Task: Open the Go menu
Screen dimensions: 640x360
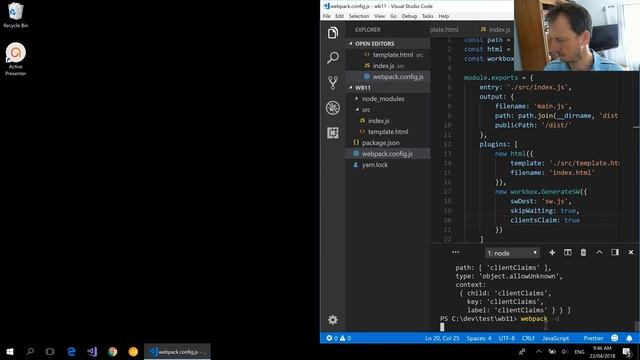Action: [x=393, y=16]
